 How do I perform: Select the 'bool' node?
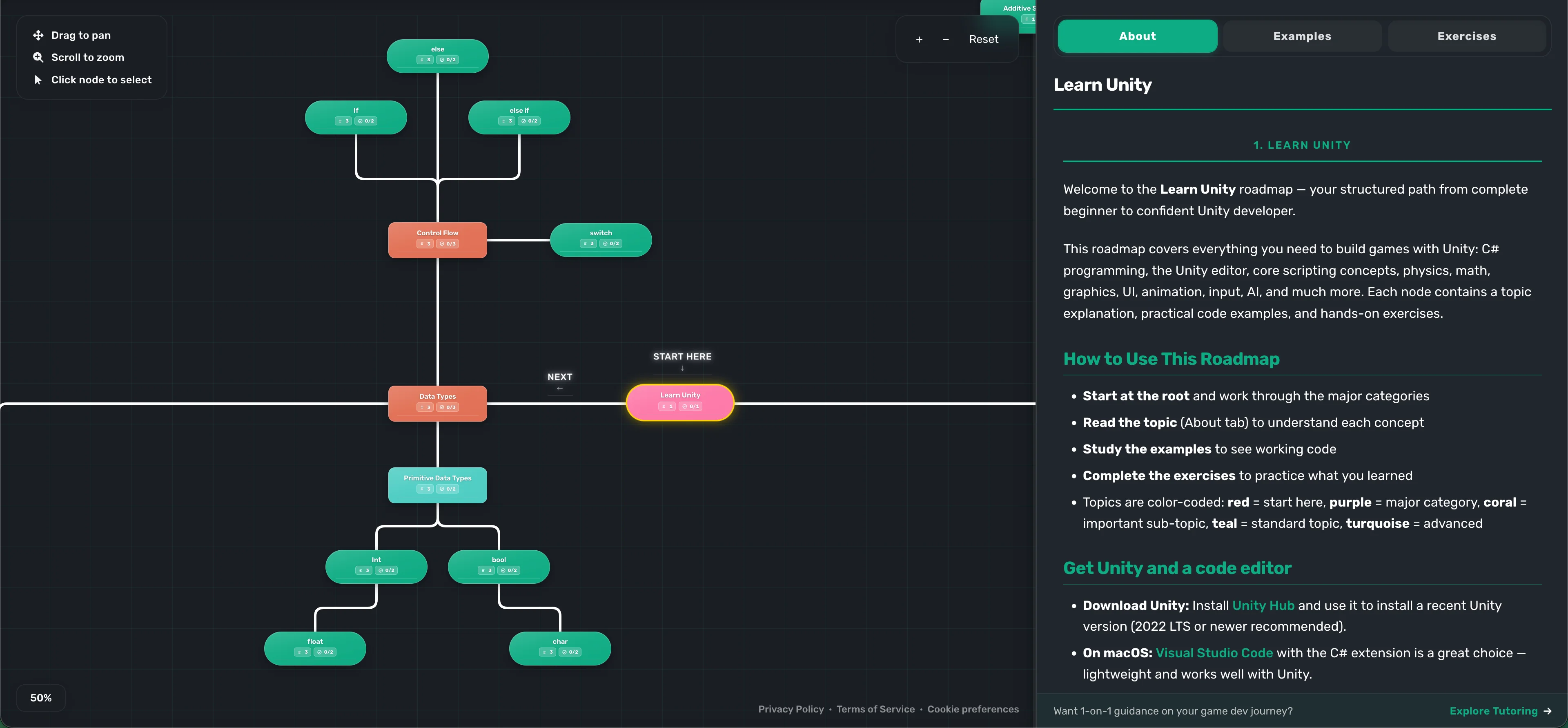click(x=499, y=567)
